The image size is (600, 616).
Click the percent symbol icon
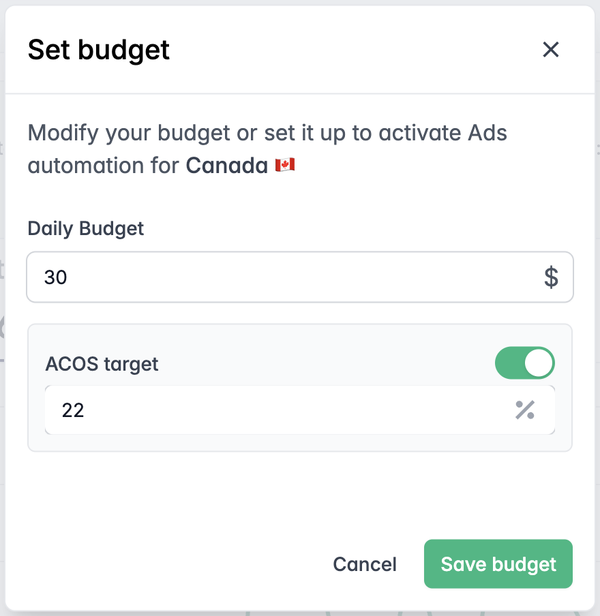[x=525, y=410]
